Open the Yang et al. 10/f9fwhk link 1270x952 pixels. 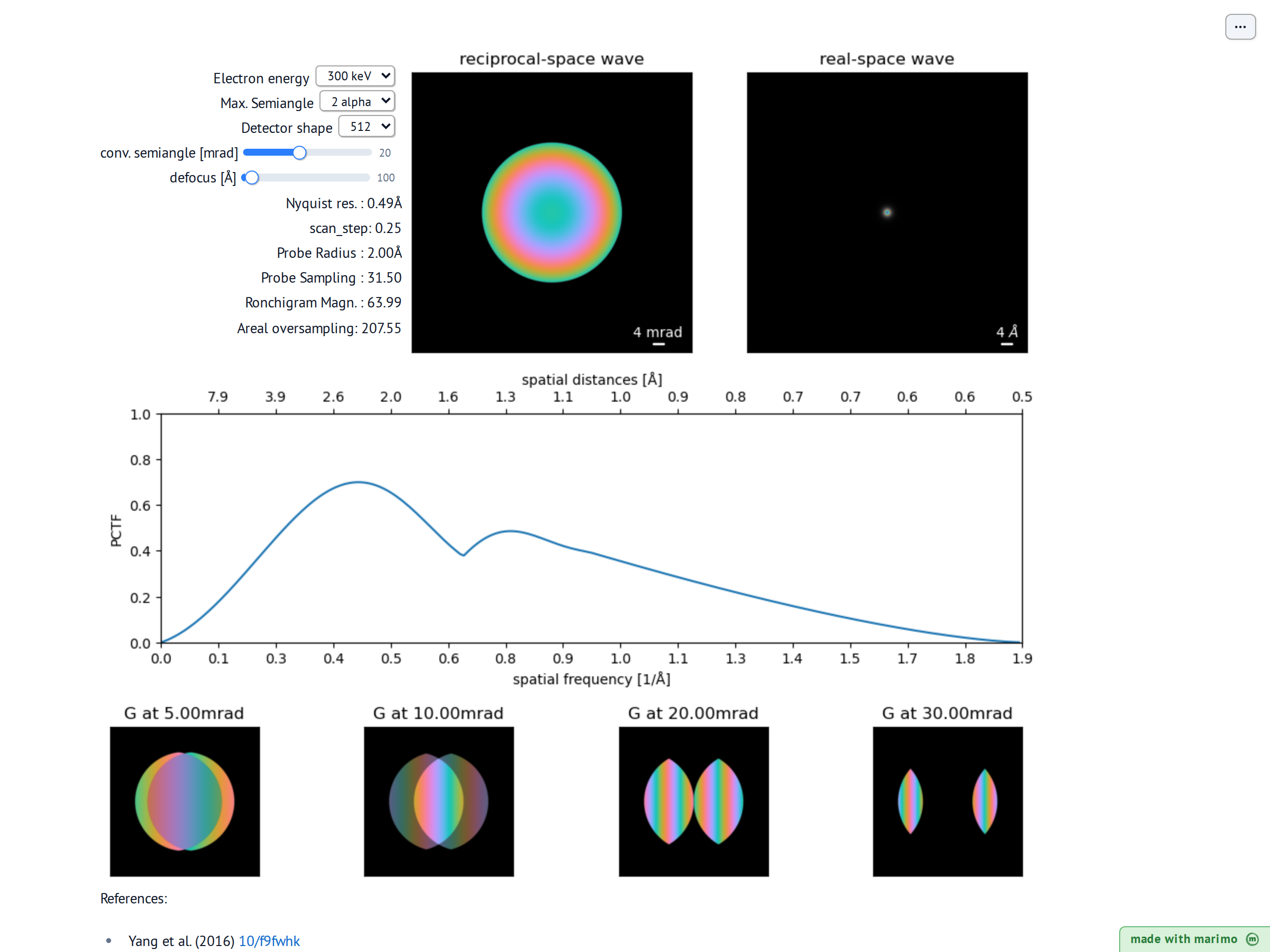269,941
